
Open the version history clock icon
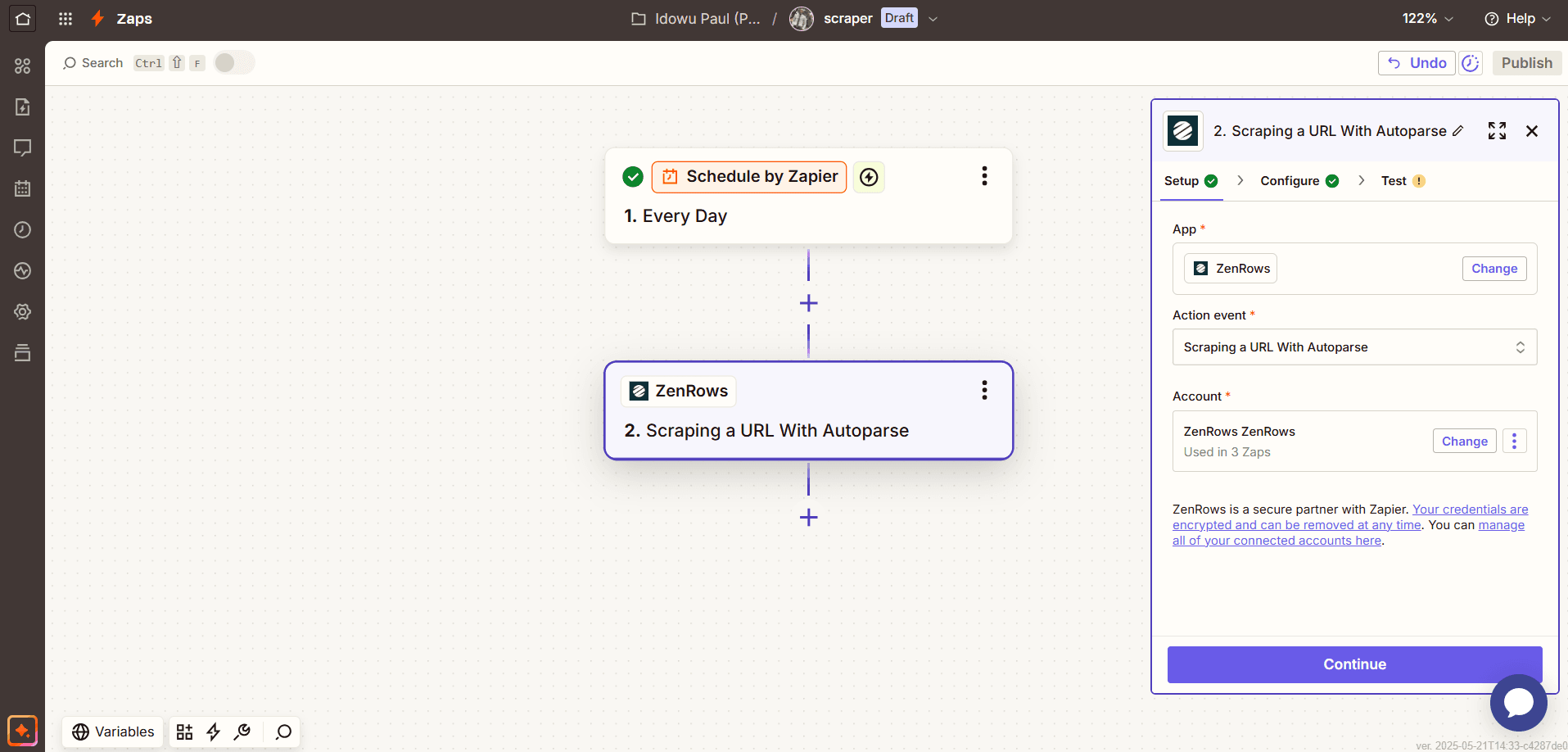(x=1471, y=63)
